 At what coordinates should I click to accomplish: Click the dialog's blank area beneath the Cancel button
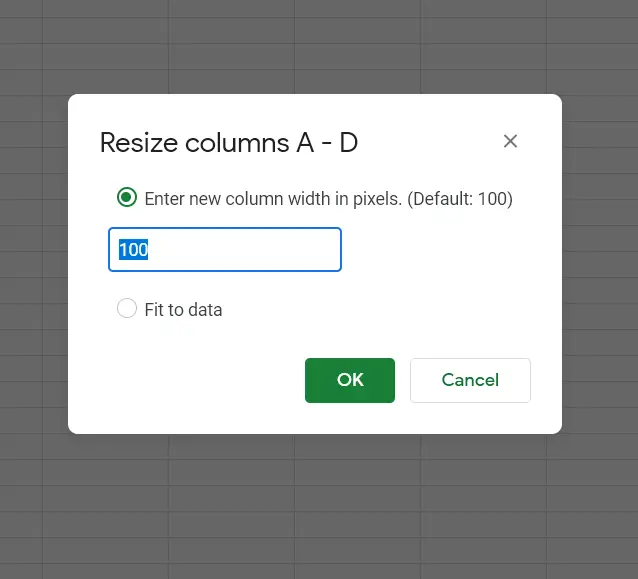470,418
